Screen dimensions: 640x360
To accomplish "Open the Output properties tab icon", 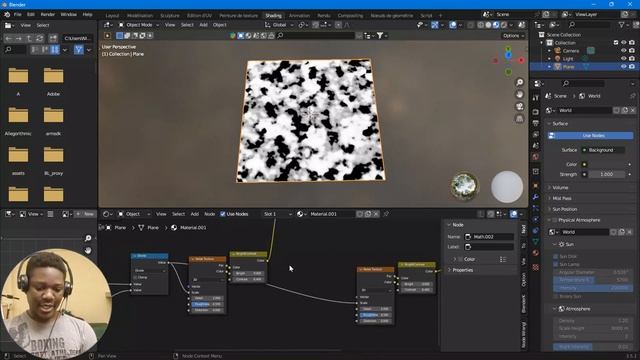I will [536, 123].
